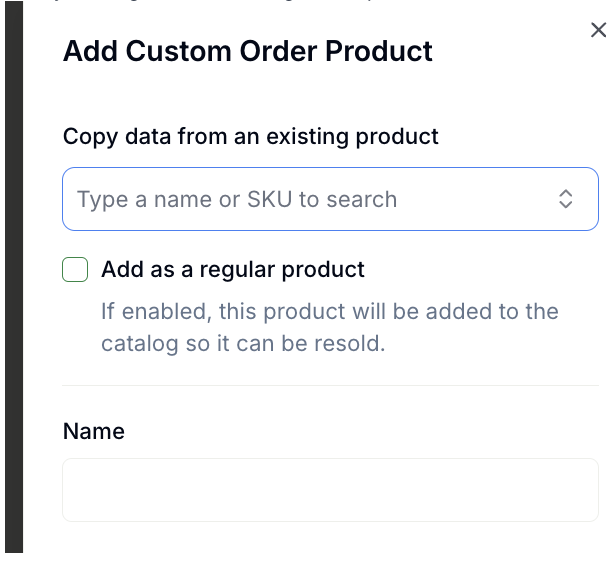Click the 'Name' field label
Screen dimensions: 616x568
click(x=94, y=432)
